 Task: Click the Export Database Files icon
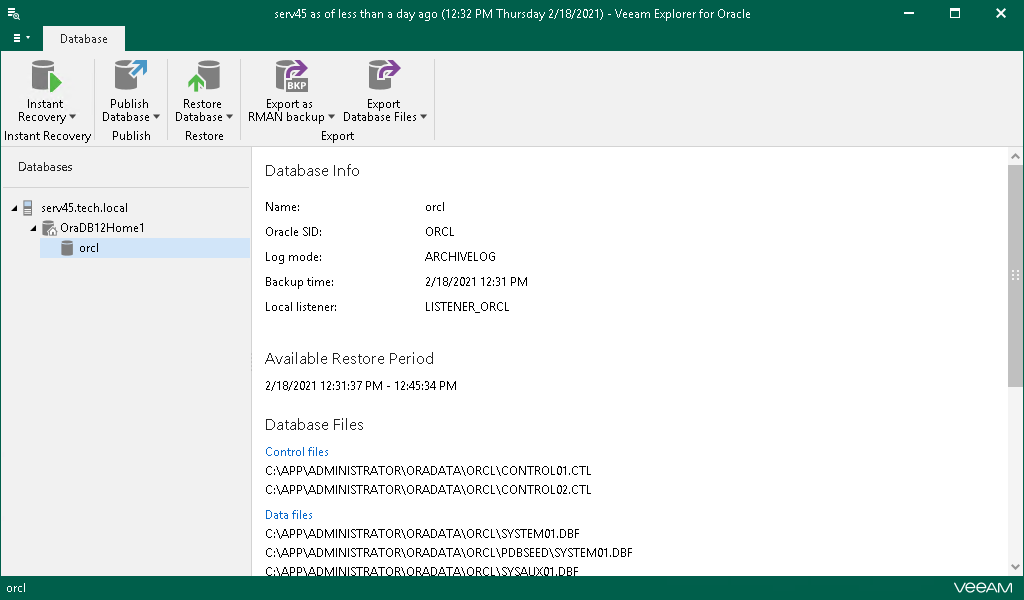click(x=384, y=75)
